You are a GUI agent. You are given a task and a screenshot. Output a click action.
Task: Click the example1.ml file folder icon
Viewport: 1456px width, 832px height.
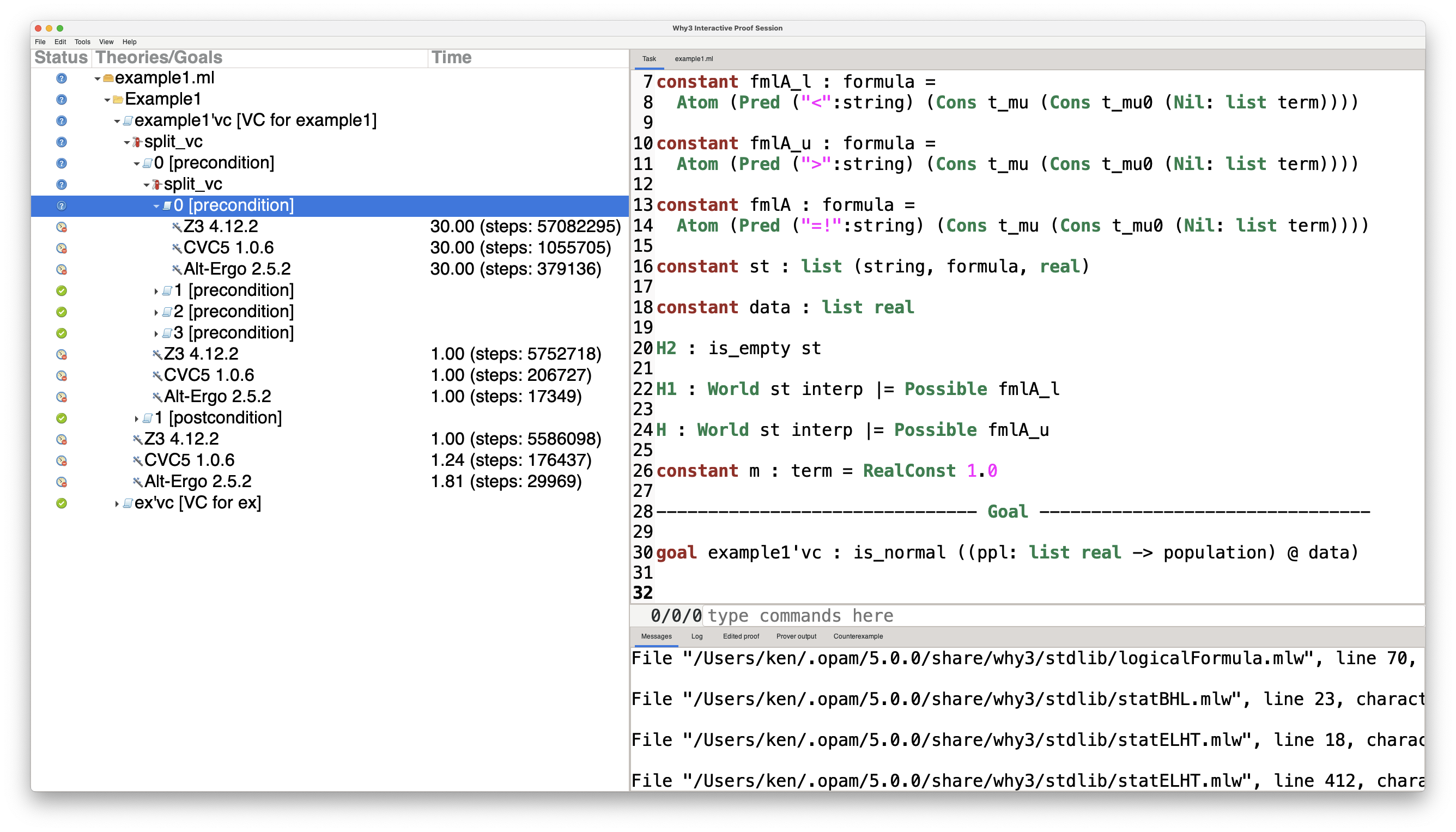click(x=108, y=78)
